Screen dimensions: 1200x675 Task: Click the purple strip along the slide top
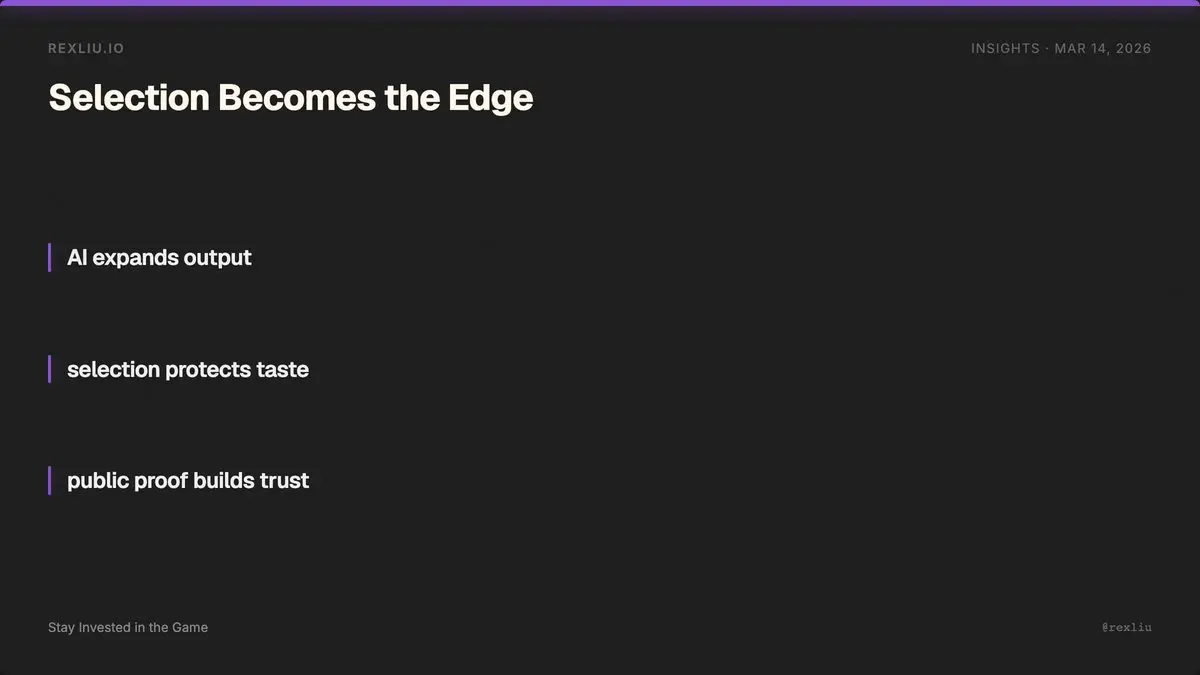coord(600,3)
